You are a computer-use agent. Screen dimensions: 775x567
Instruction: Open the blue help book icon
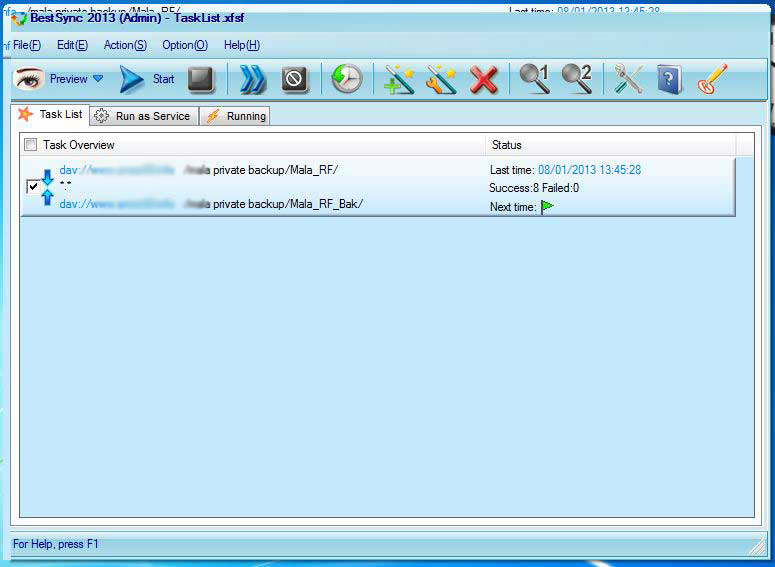click(x=669, y=79)
